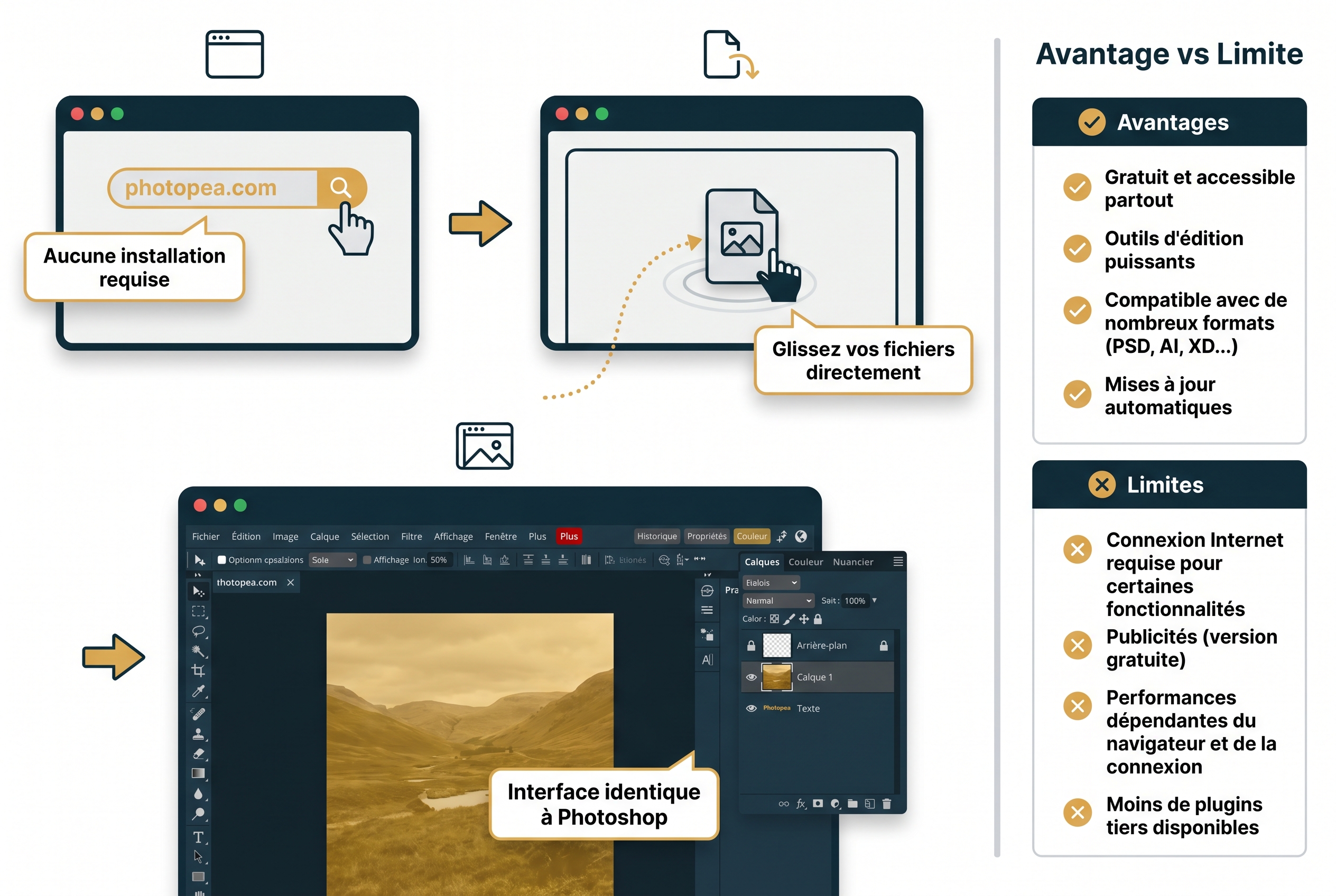
Task: Select the Rectangle Select tool
Action: [x=198, y=611]
